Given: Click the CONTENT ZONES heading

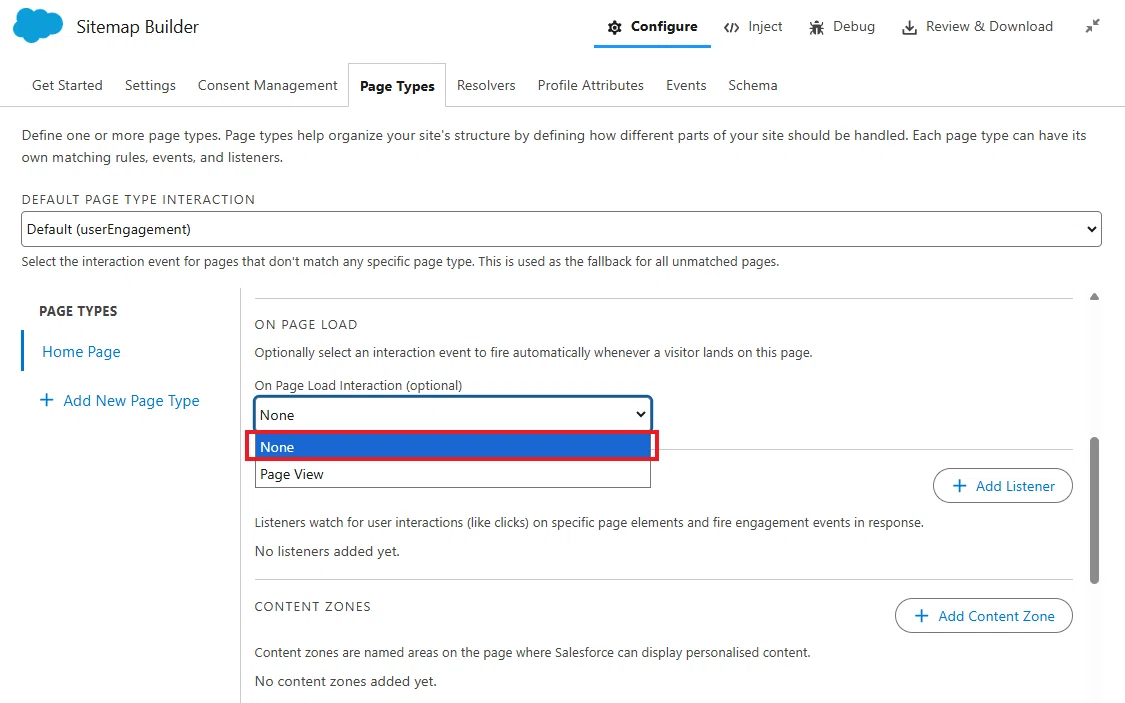Looking at the screenshot, I should pyautogui.click(x=313, y=607).
